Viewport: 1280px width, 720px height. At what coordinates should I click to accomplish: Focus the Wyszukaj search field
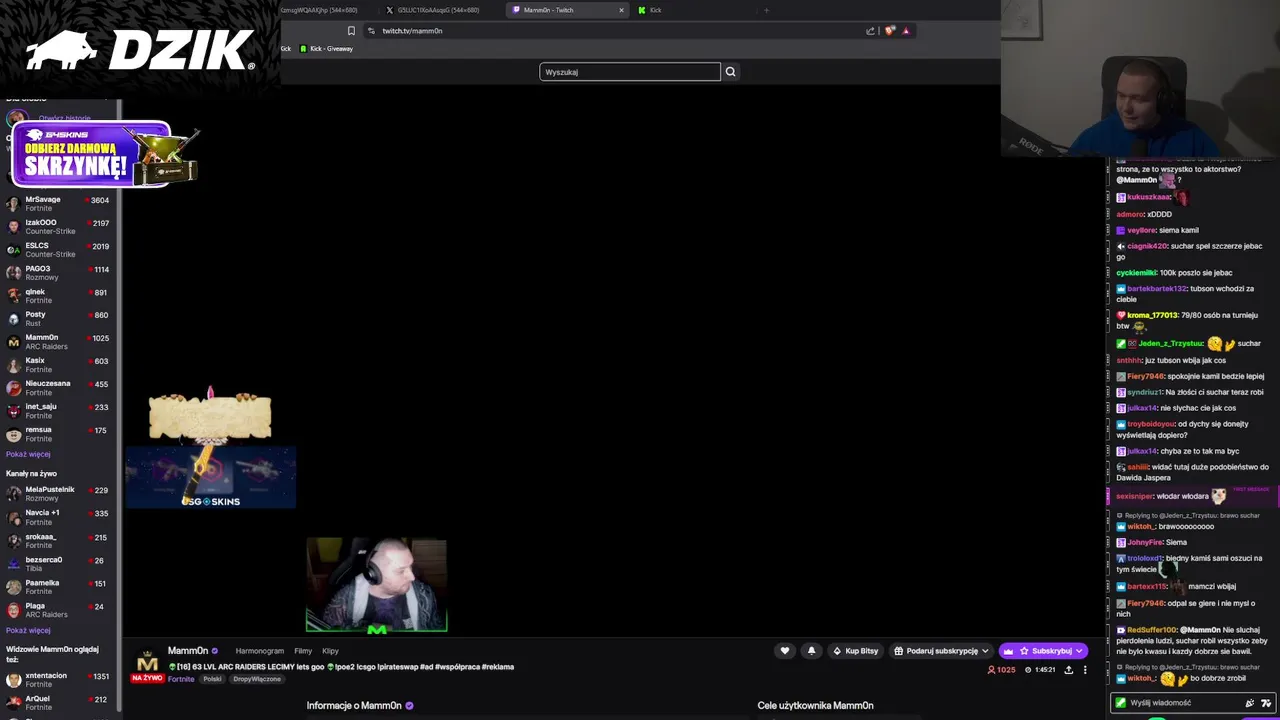630,72
